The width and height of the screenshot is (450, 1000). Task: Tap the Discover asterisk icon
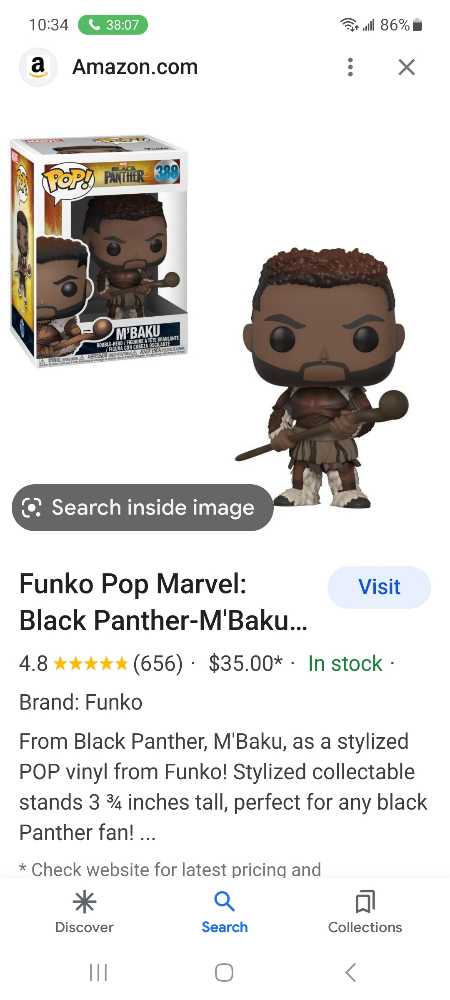tap(84, 902)
